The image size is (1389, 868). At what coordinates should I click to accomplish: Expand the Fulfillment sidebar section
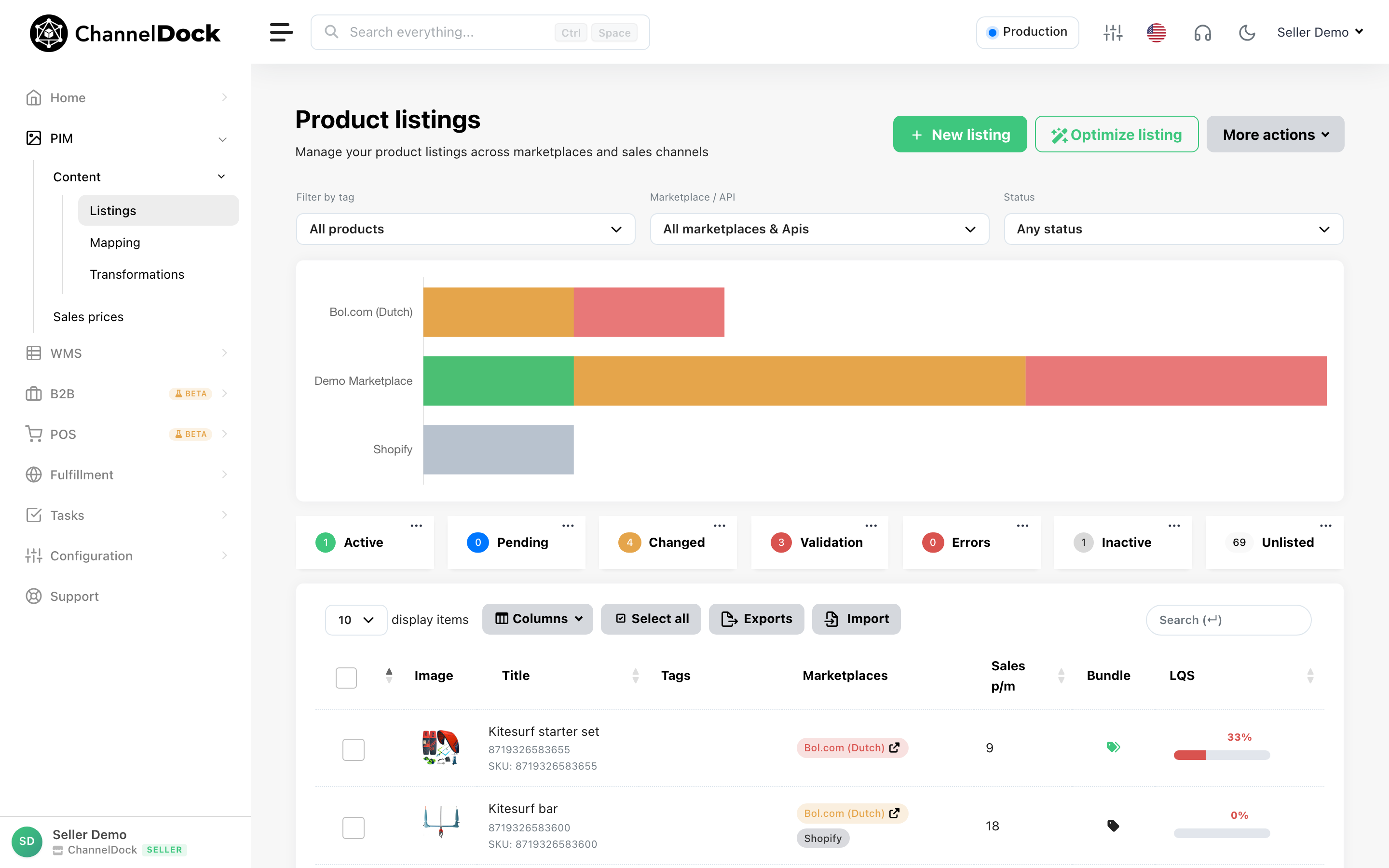pos(126,475)
